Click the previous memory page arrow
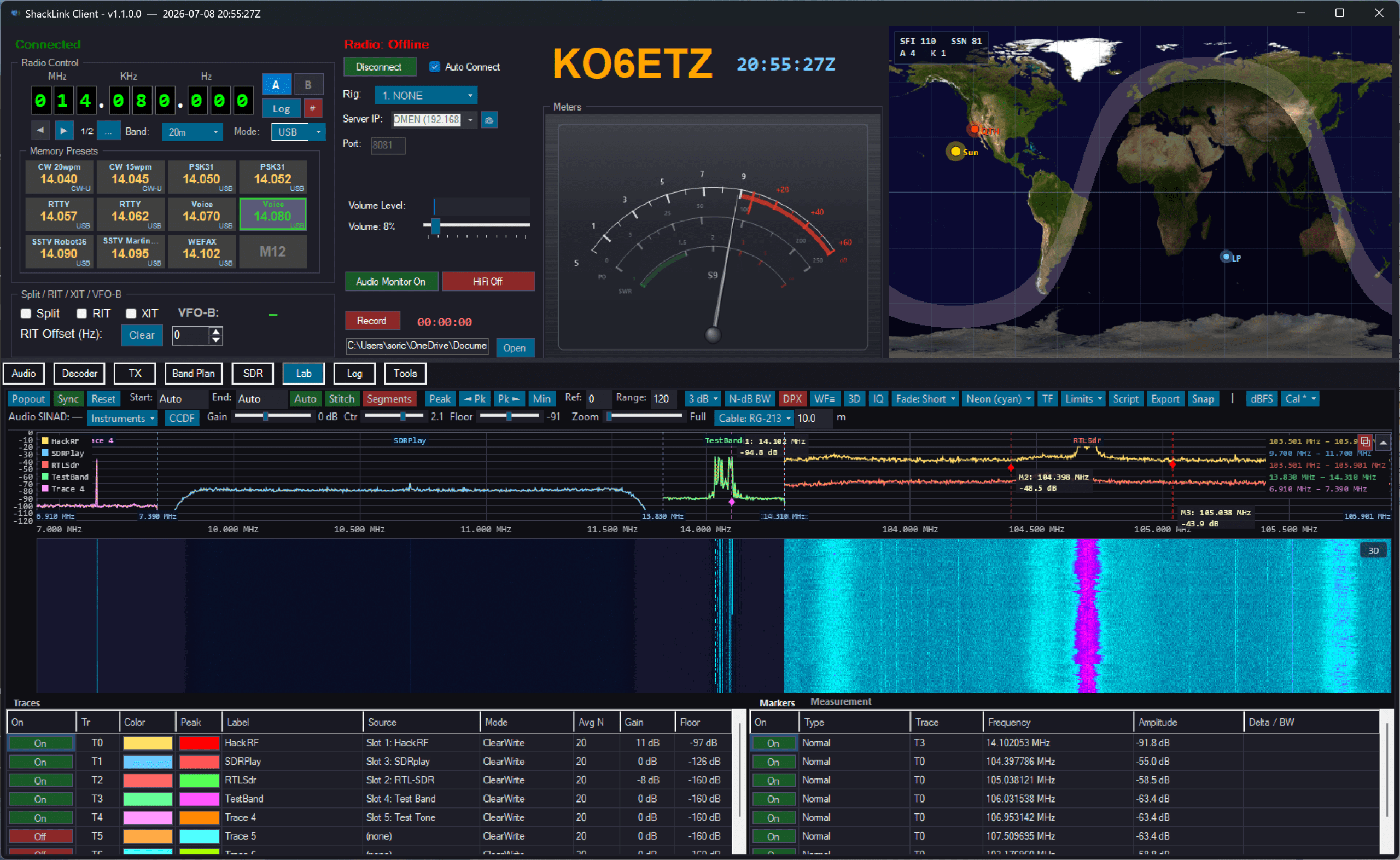Screen dimensions: 1400x860 40,131
